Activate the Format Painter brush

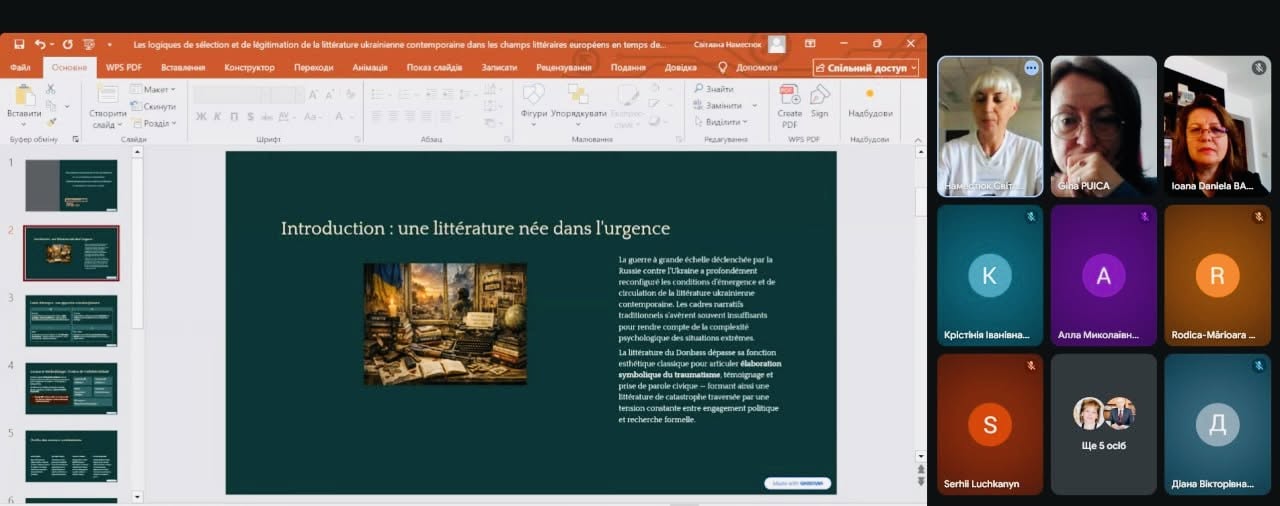click(50, 122)
